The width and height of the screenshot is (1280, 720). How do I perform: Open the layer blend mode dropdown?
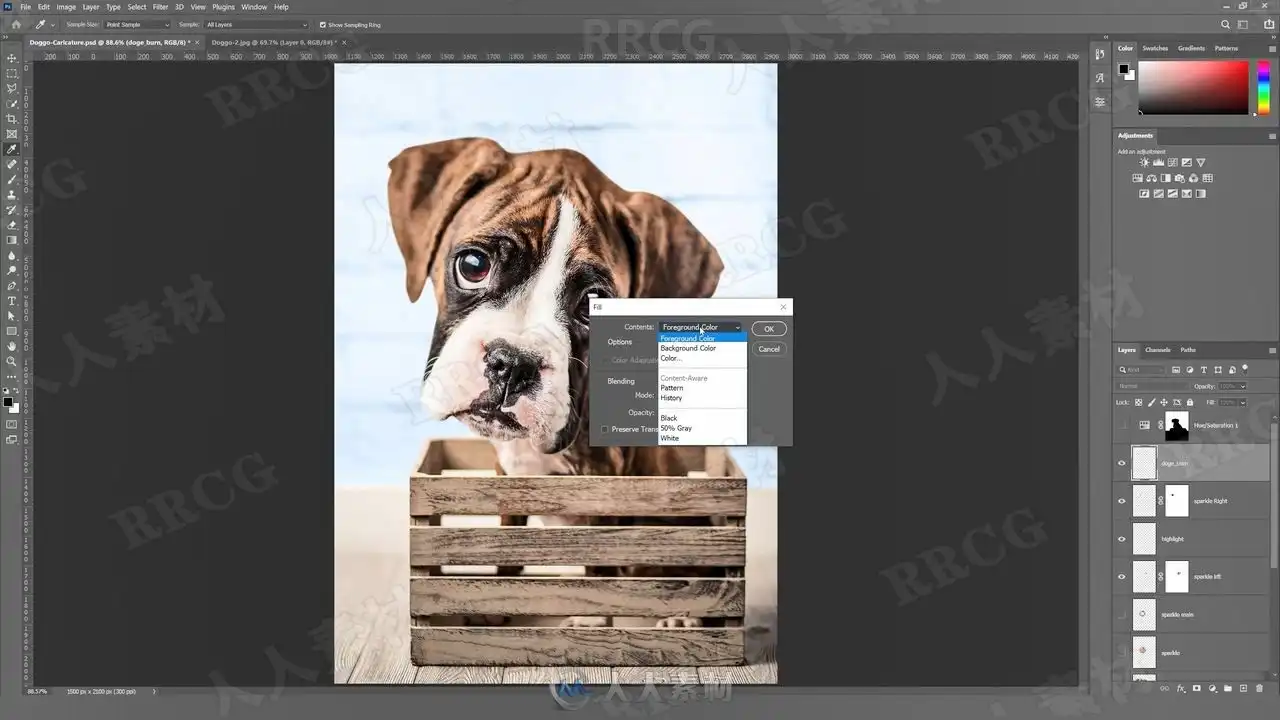pos(1153,386)
